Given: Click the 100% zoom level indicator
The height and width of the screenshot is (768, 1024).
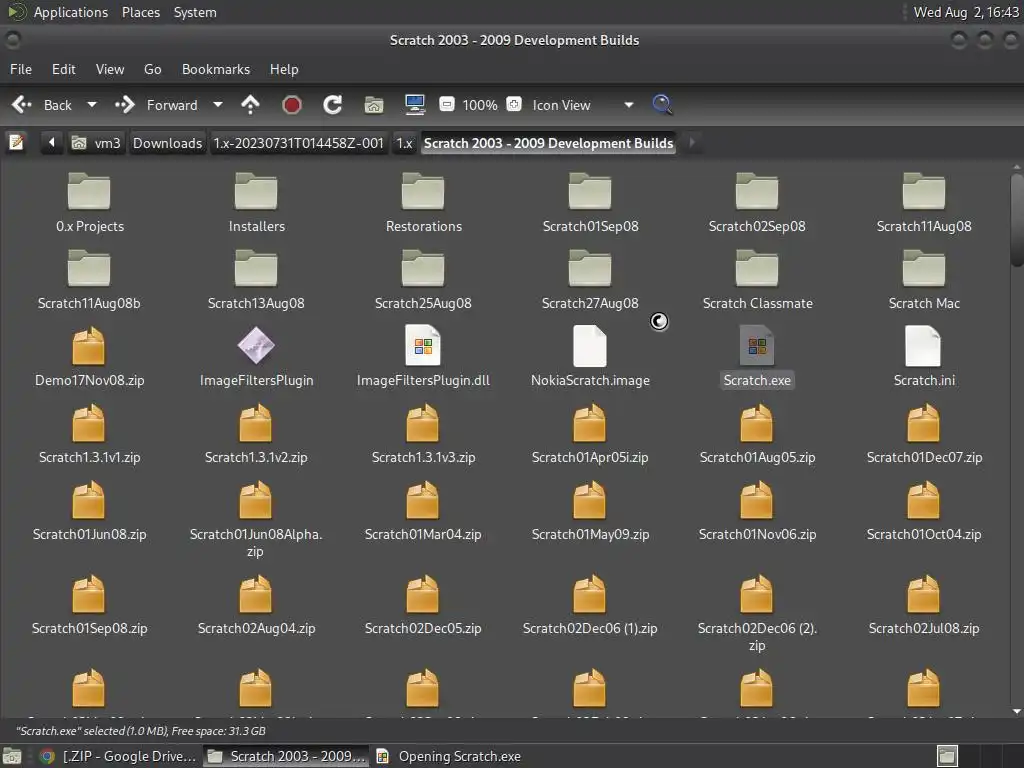Looking at the screenshot, I should point(480,105).
